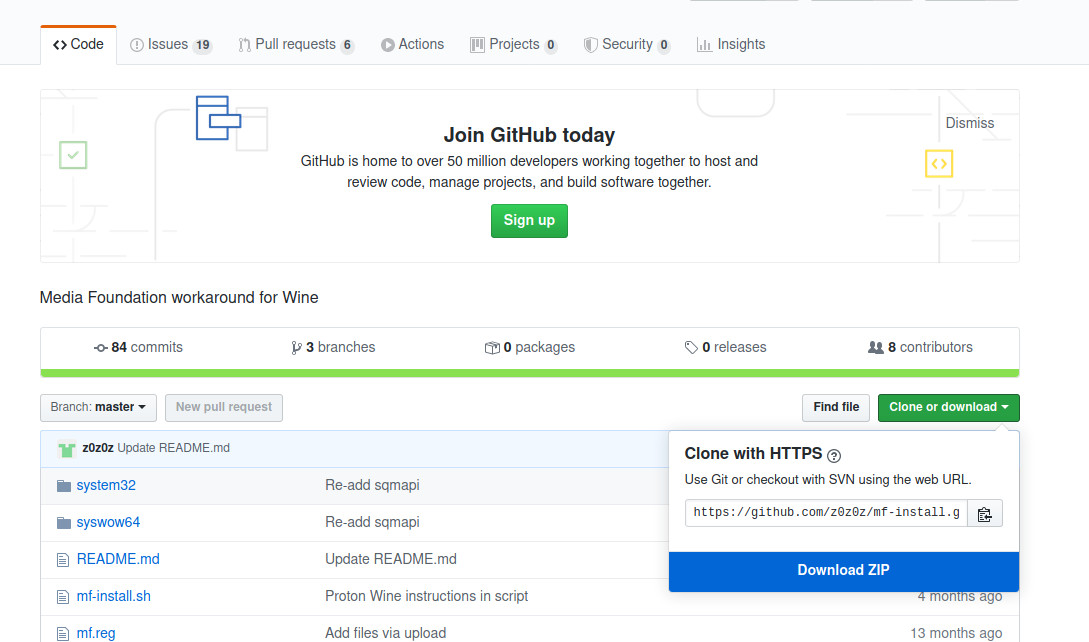Click the HTTPS help question-mark icon
1089x642 pixels.
pos(834,456)
